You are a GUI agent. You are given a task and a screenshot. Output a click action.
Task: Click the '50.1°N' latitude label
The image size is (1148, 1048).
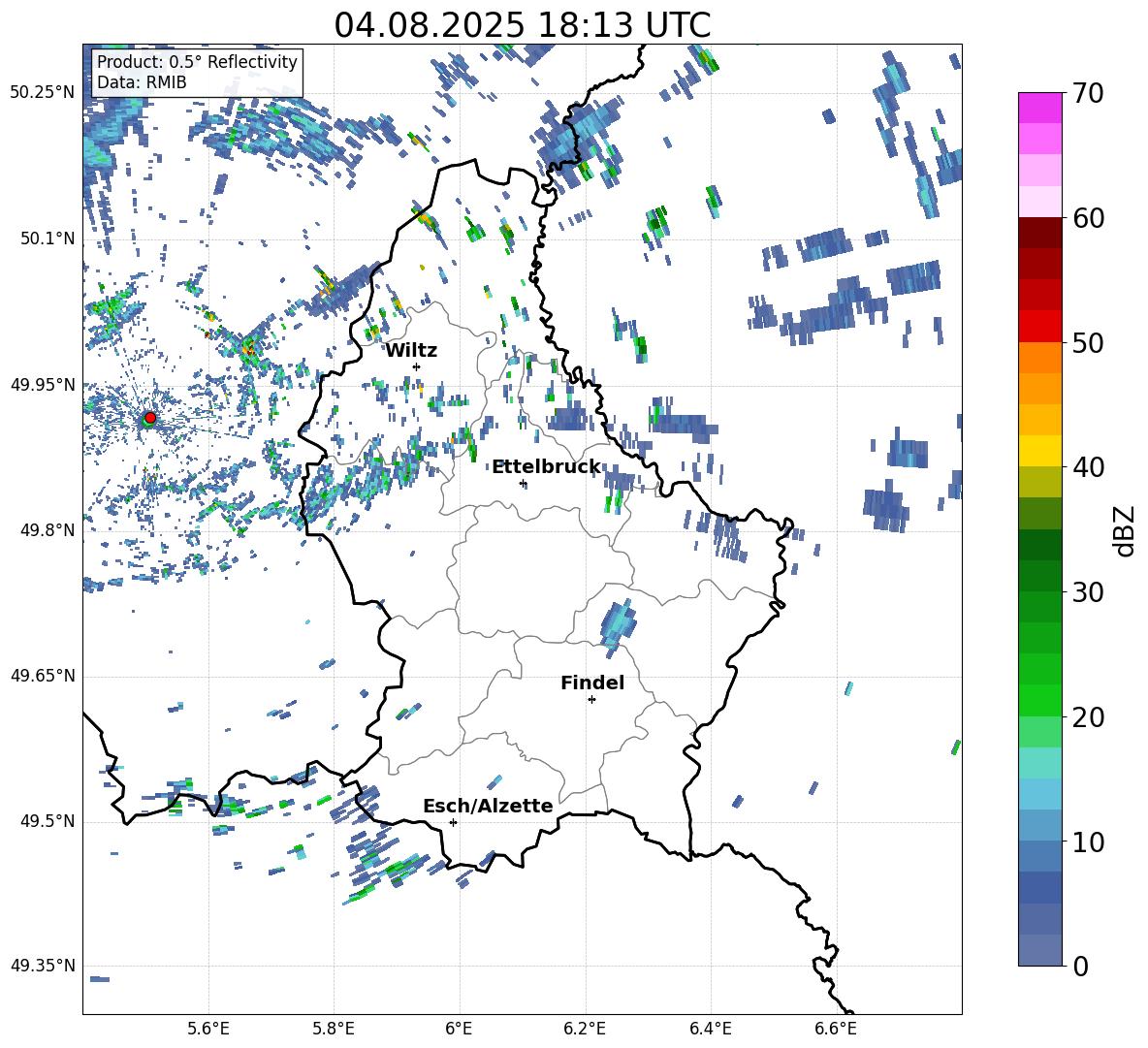click(47, 239)
